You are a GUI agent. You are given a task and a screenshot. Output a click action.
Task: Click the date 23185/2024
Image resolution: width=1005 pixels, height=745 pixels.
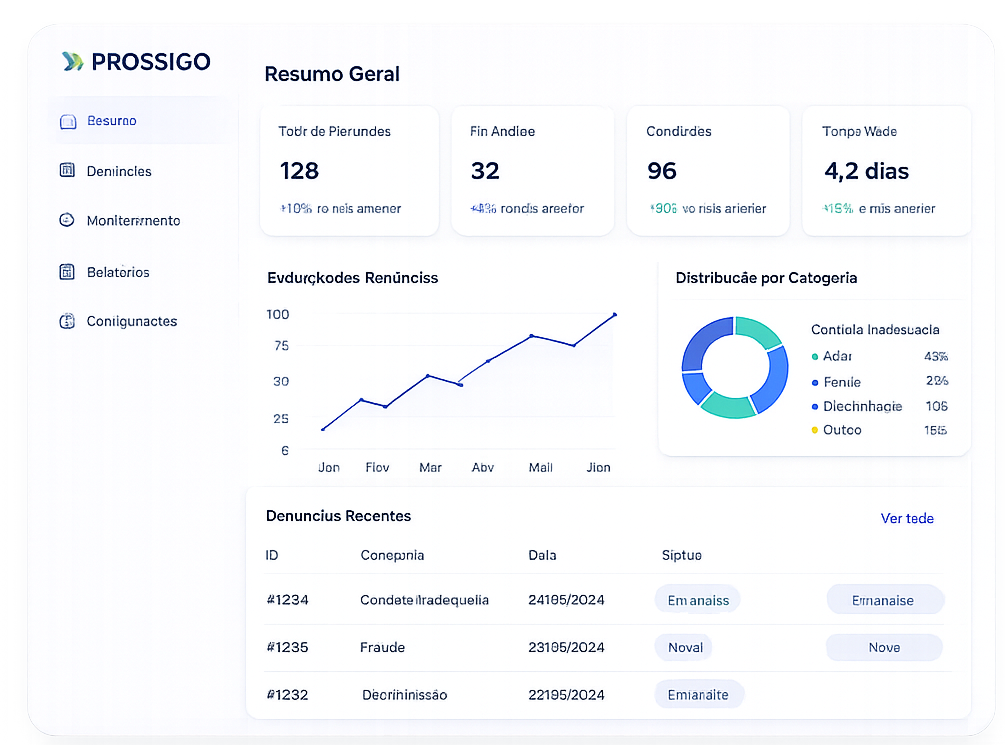click(566, 648)
